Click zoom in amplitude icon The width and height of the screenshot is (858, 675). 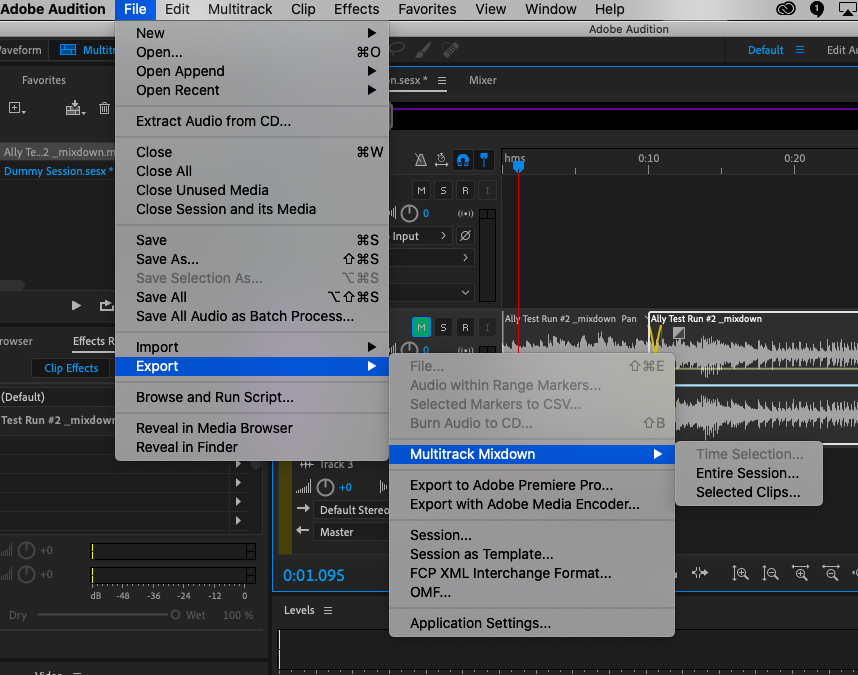point(740,573)
